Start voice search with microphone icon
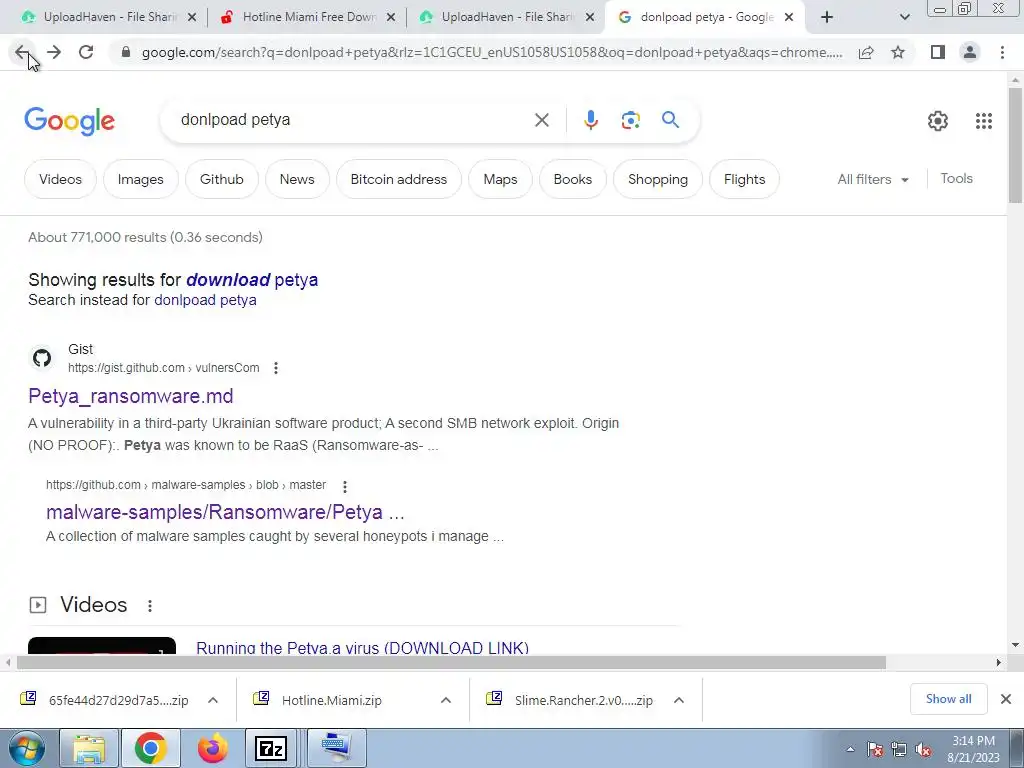 tap(591, 120)
